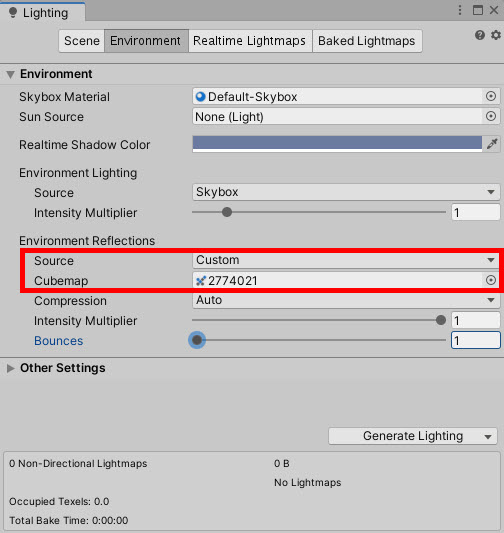This screenshot has width=504, height=533.
Task: Expand the Other Settings section
Action: pos(11,368)
